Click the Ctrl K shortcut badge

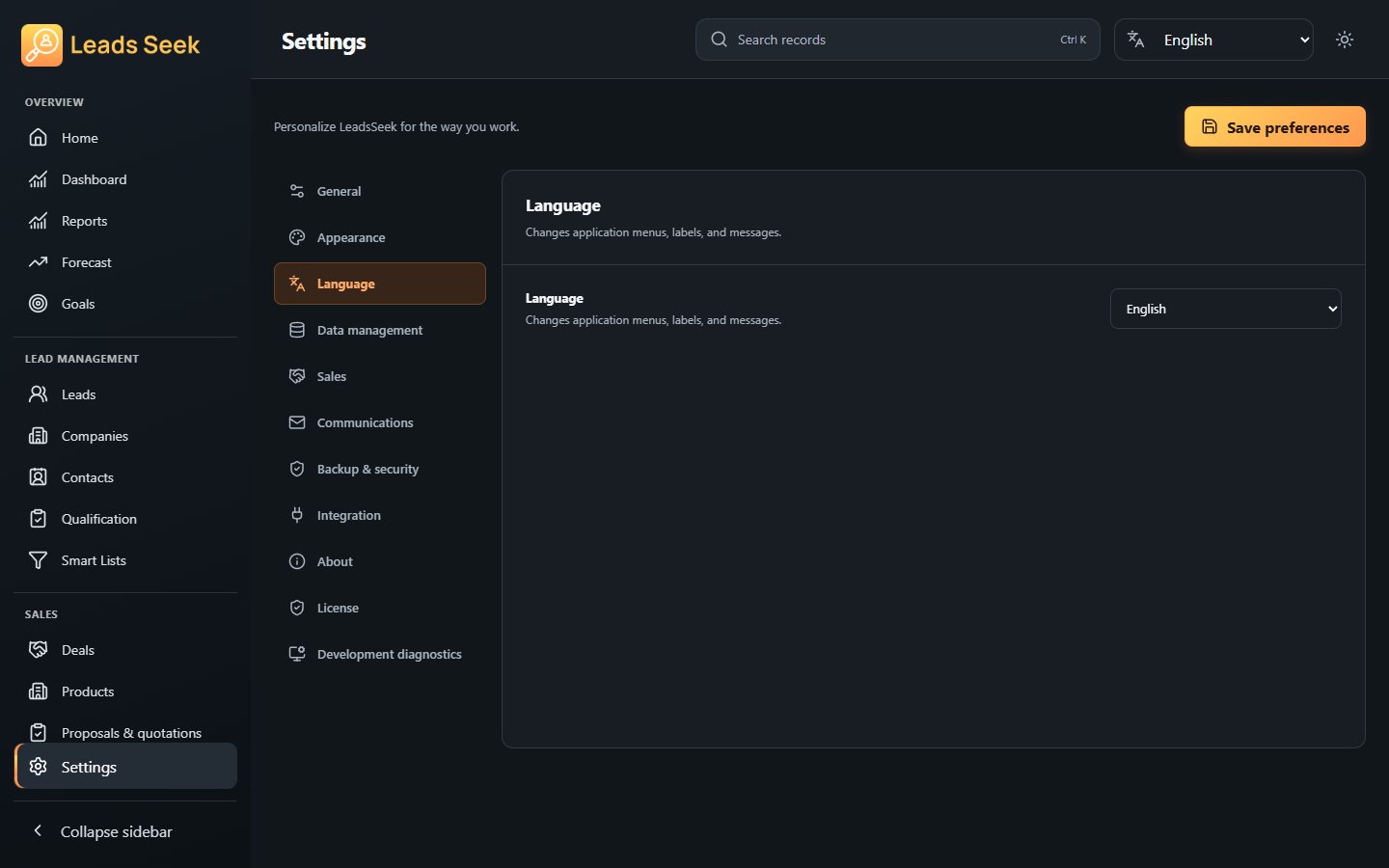pyautogui.click(x=1073, y=40)
